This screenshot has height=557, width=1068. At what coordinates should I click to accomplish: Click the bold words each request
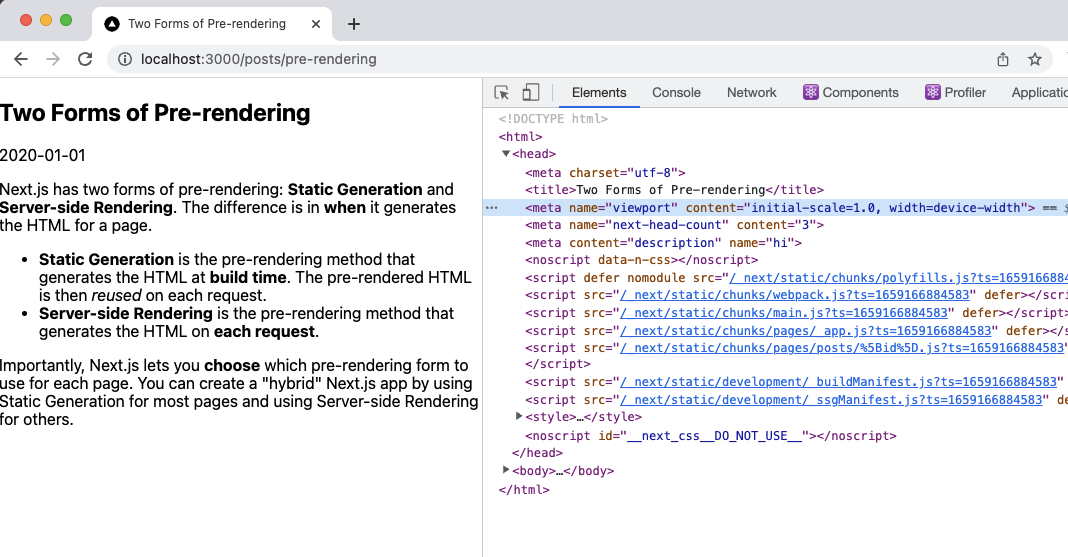(x=264, y=332)
